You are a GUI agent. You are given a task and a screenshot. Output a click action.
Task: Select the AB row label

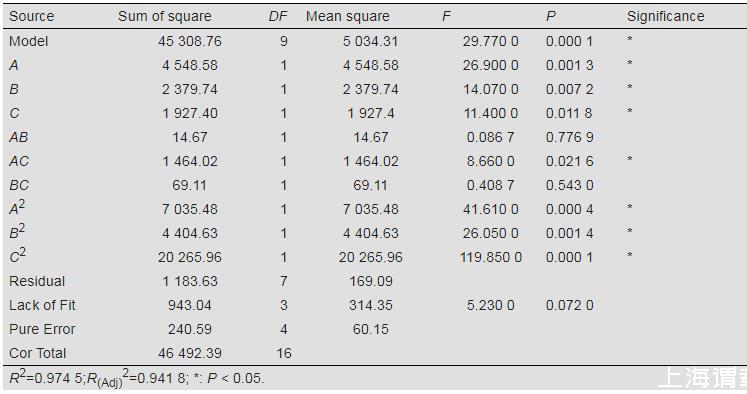point(19,137)
